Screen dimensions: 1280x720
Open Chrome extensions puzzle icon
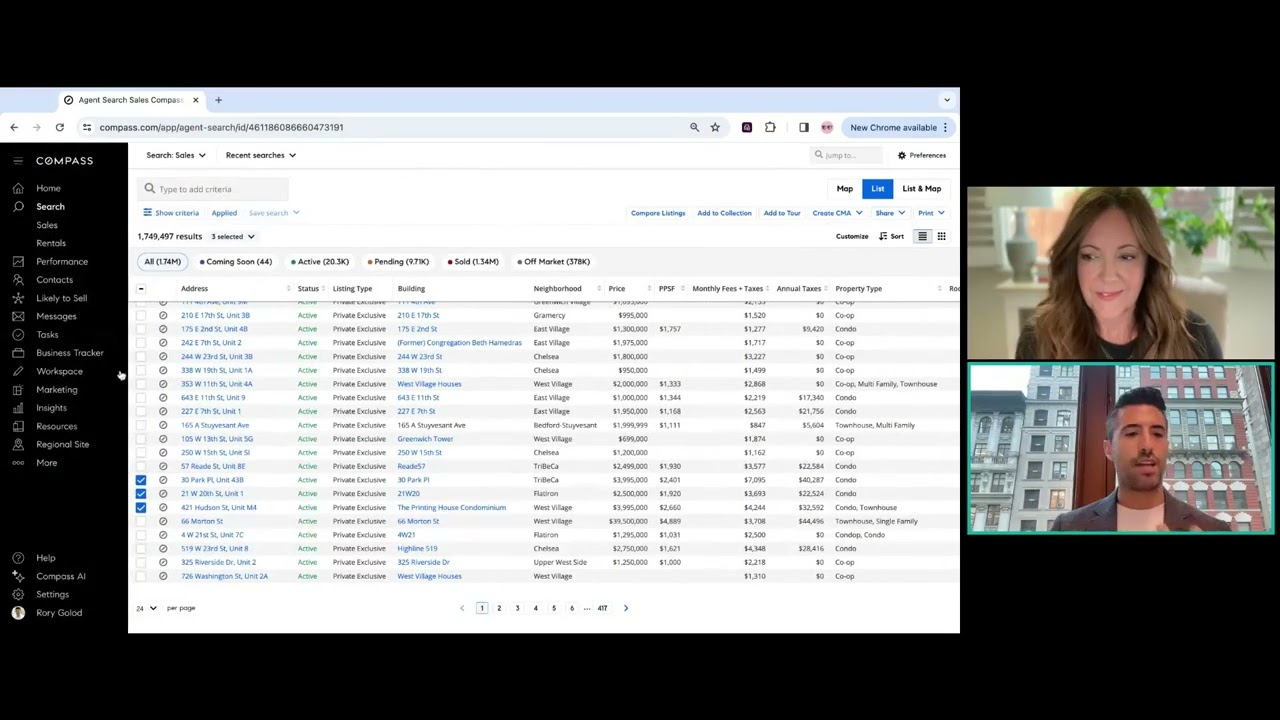point(770,127)
